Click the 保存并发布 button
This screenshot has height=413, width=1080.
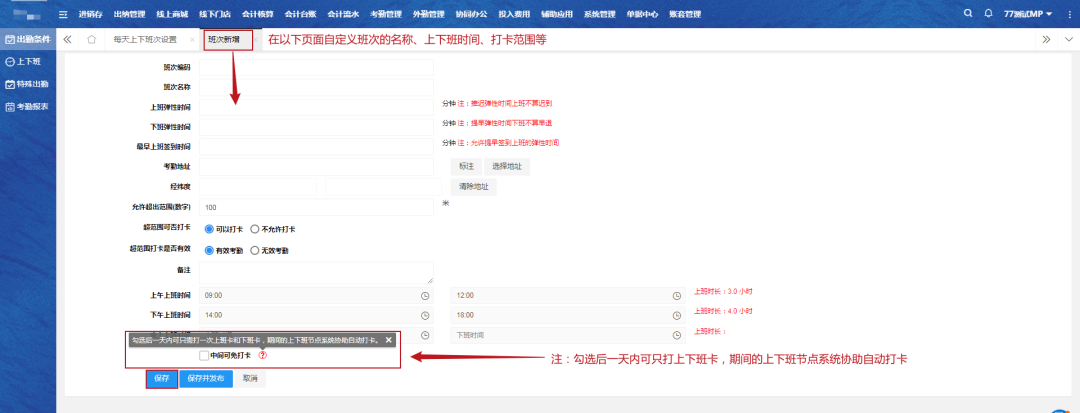(205, 379)
